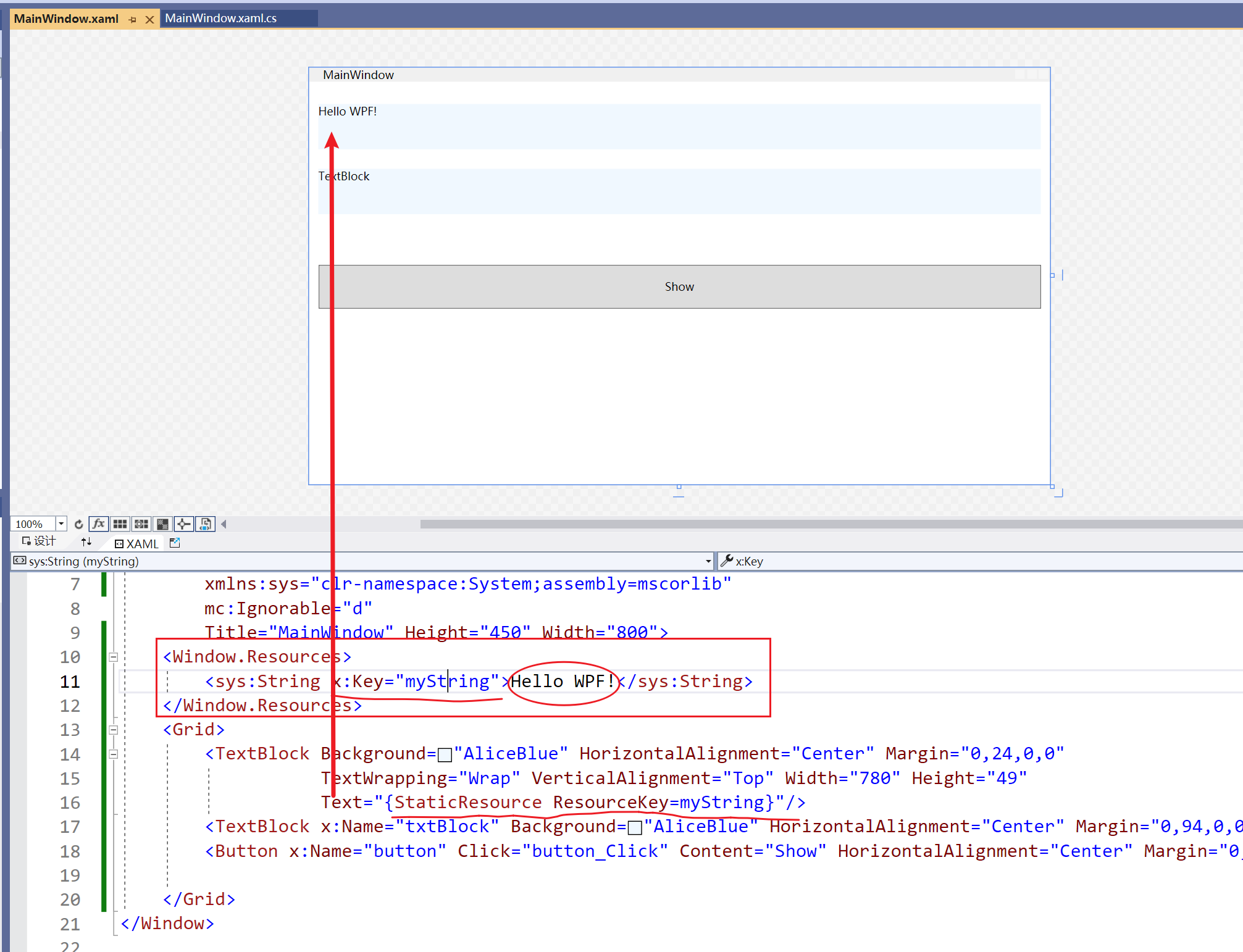1243x952 pixels.
Task: Click AliceBlue color swatch on line 17
Action: tap(635, 827)
